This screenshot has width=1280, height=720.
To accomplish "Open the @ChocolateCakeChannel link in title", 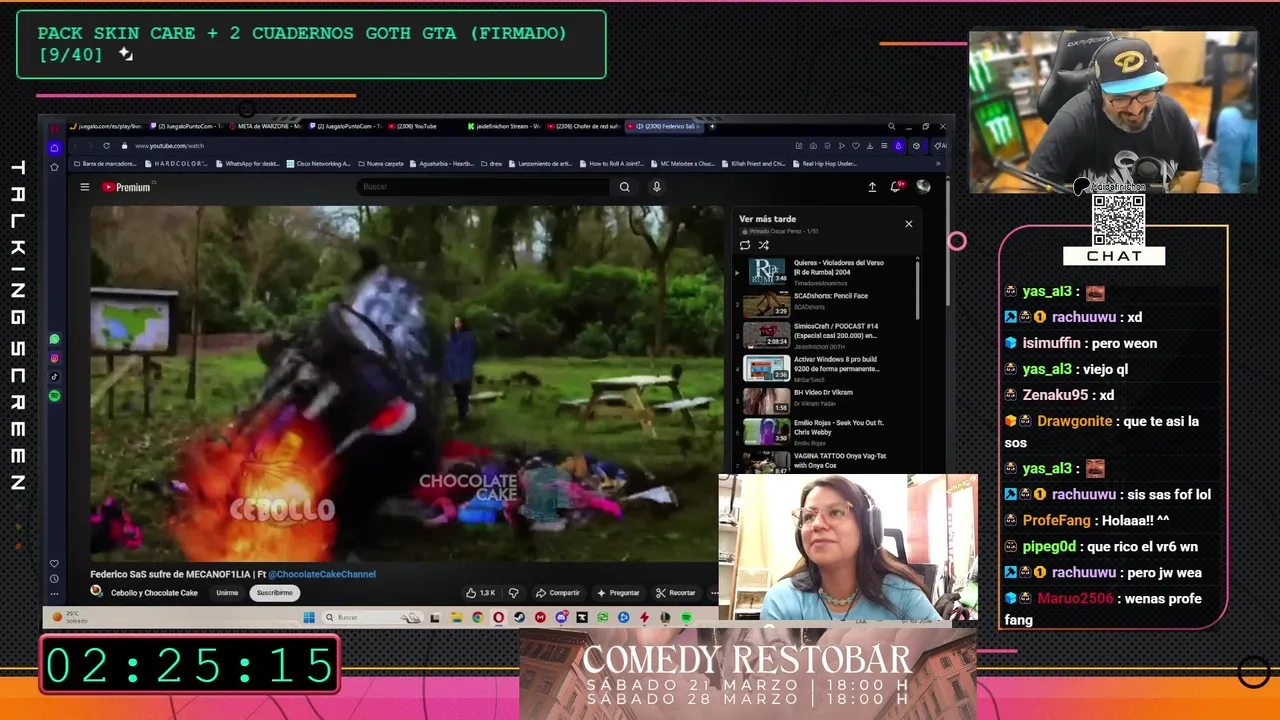I will click(322, 574).
